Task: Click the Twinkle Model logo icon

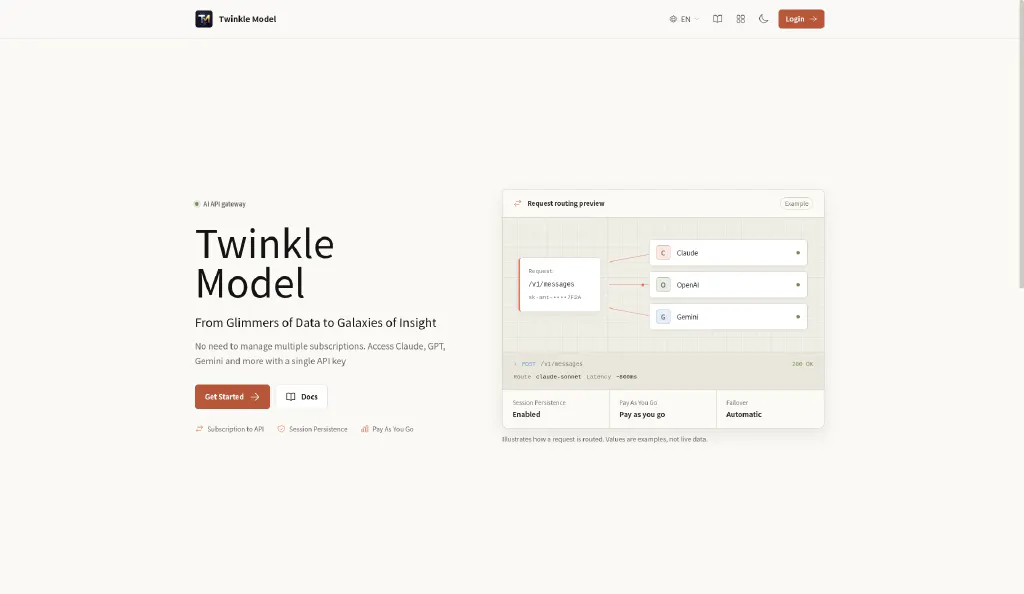Action: [x=204, y=19]
